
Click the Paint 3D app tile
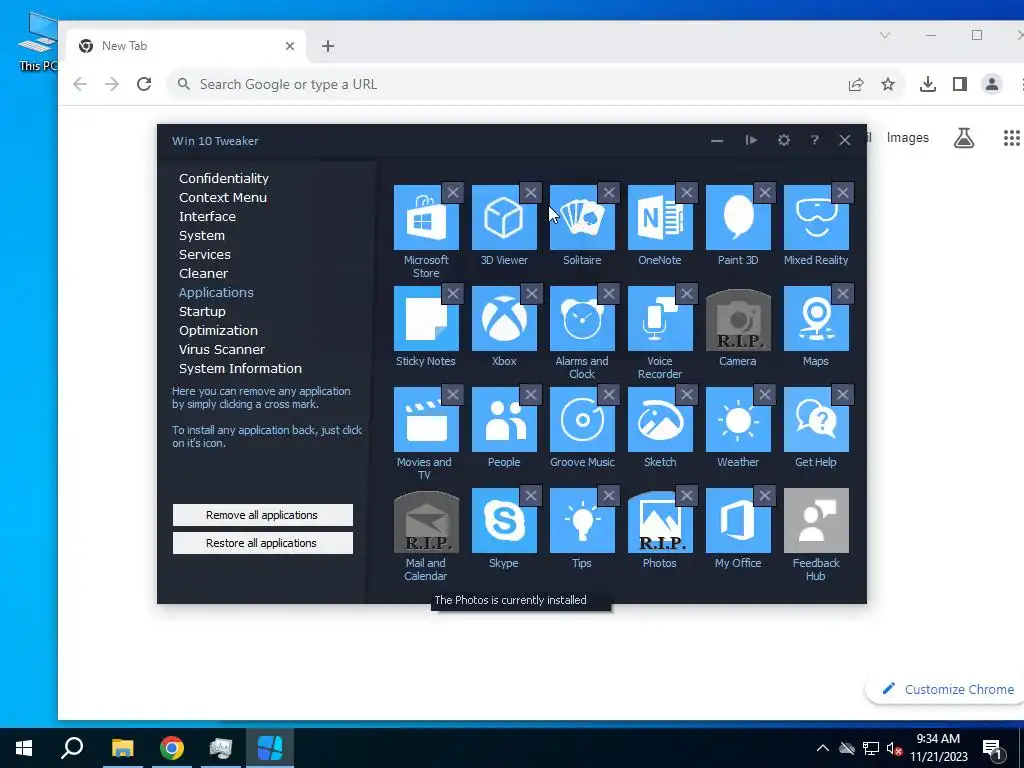click(738, 217)
